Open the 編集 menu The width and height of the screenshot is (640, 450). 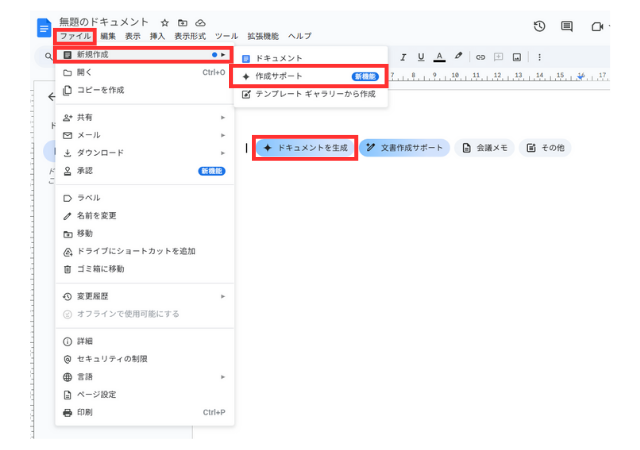pos(108,36)
